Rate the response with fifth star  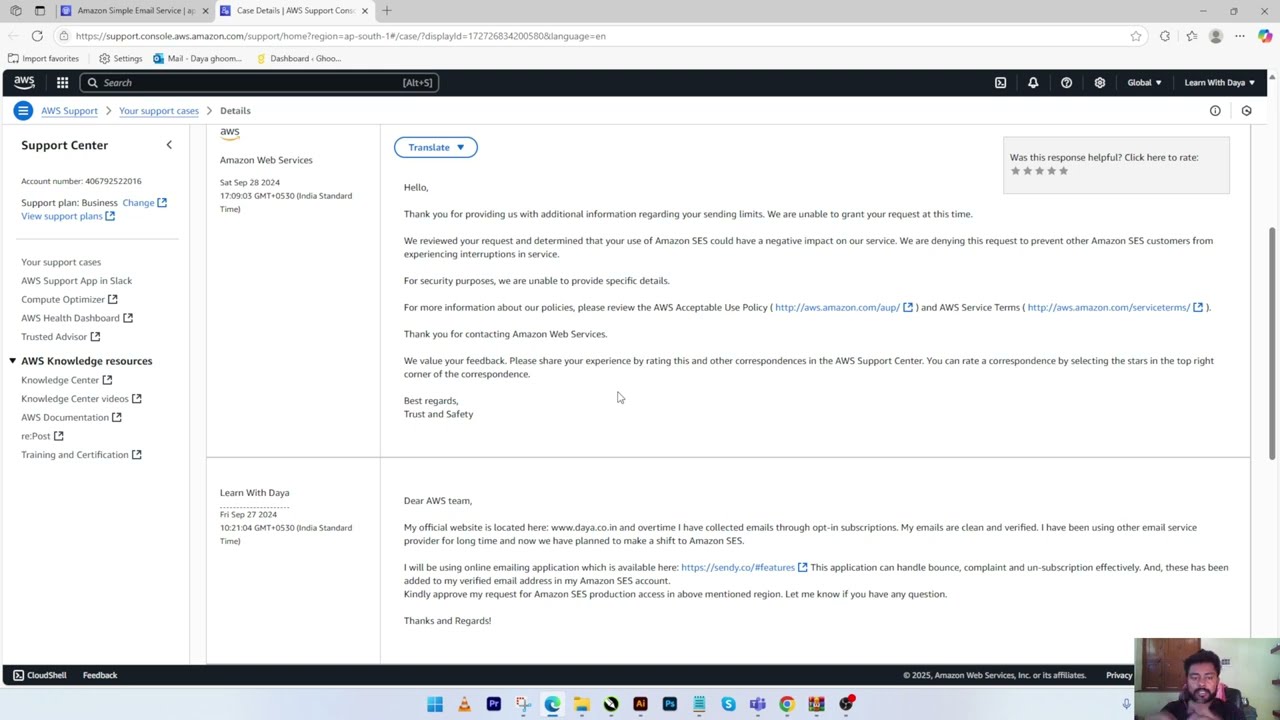[x=1063, y=171]
